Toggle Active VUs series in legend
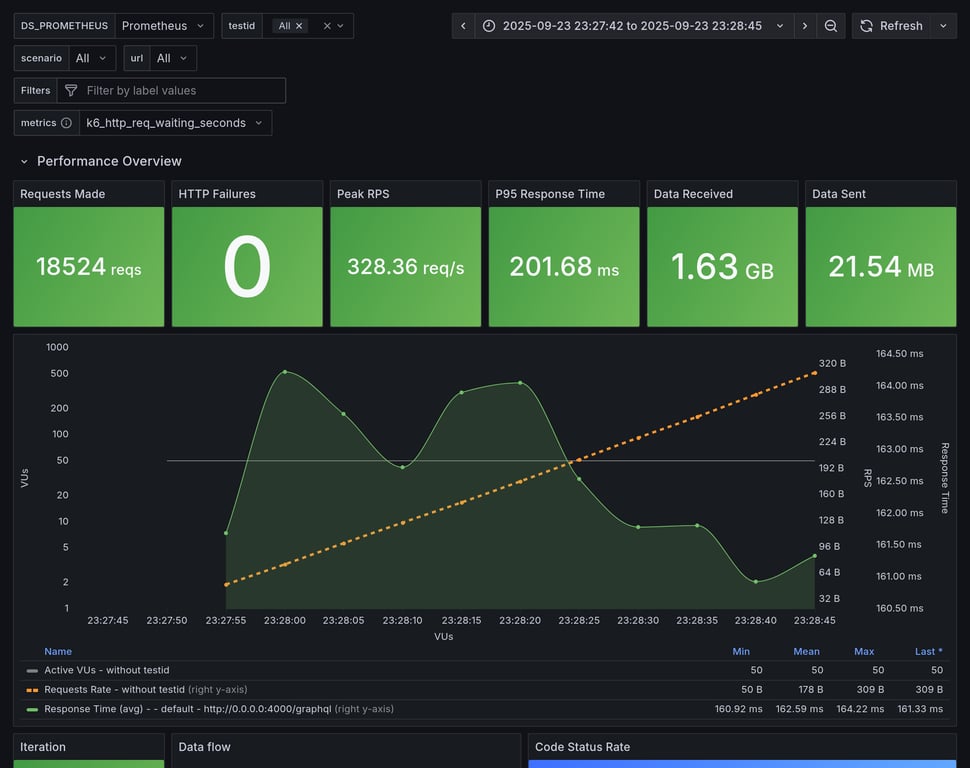This screenshot has width=970, height=768. [106, 670]
